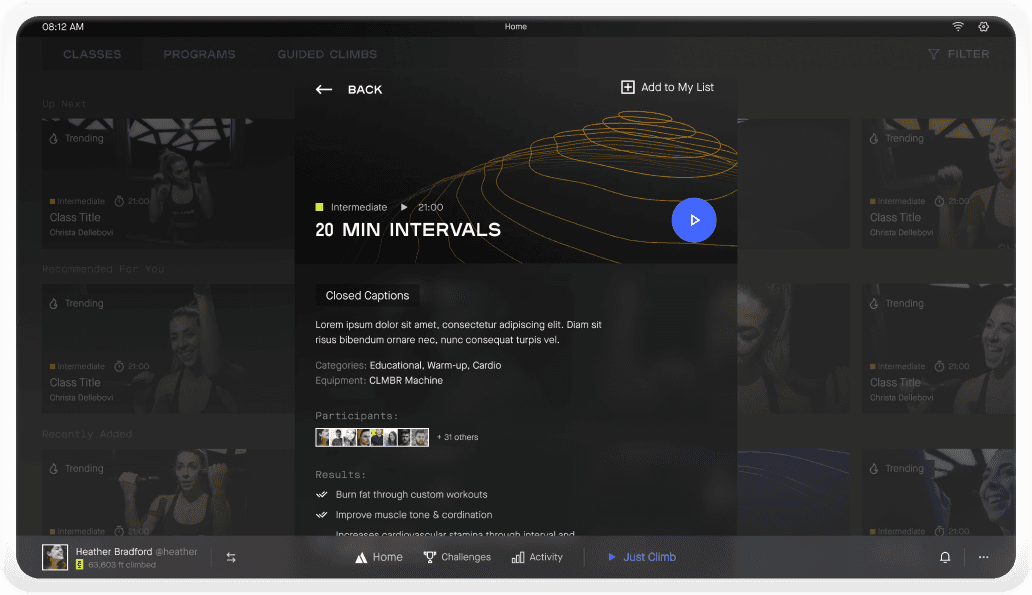1032x595 pixels.
Task: Click the 20 MIN INTERVALS title
Action: pyautogui.click(x=408, y=230)
